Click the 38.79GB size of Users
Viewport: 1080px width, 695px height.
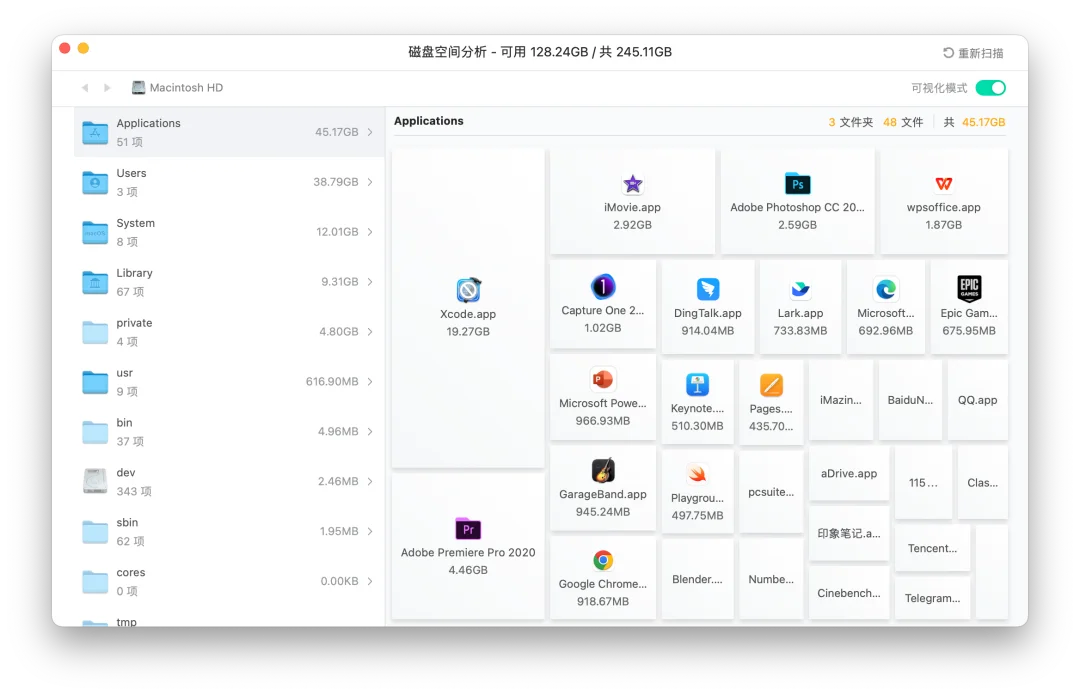[x=335, y=182]
